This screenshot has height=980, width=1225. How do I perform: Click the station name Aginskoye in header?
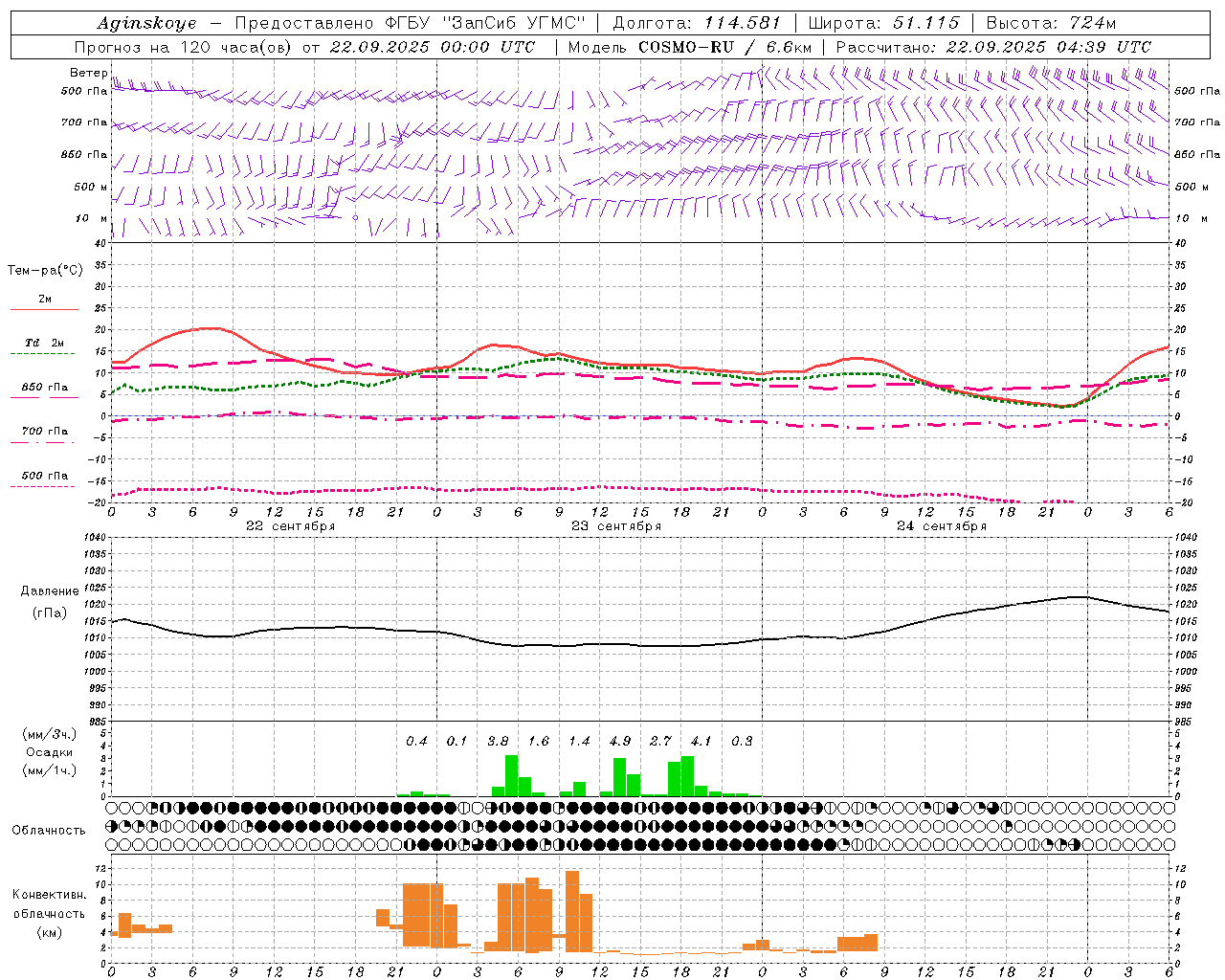click(x=146, y=23)
